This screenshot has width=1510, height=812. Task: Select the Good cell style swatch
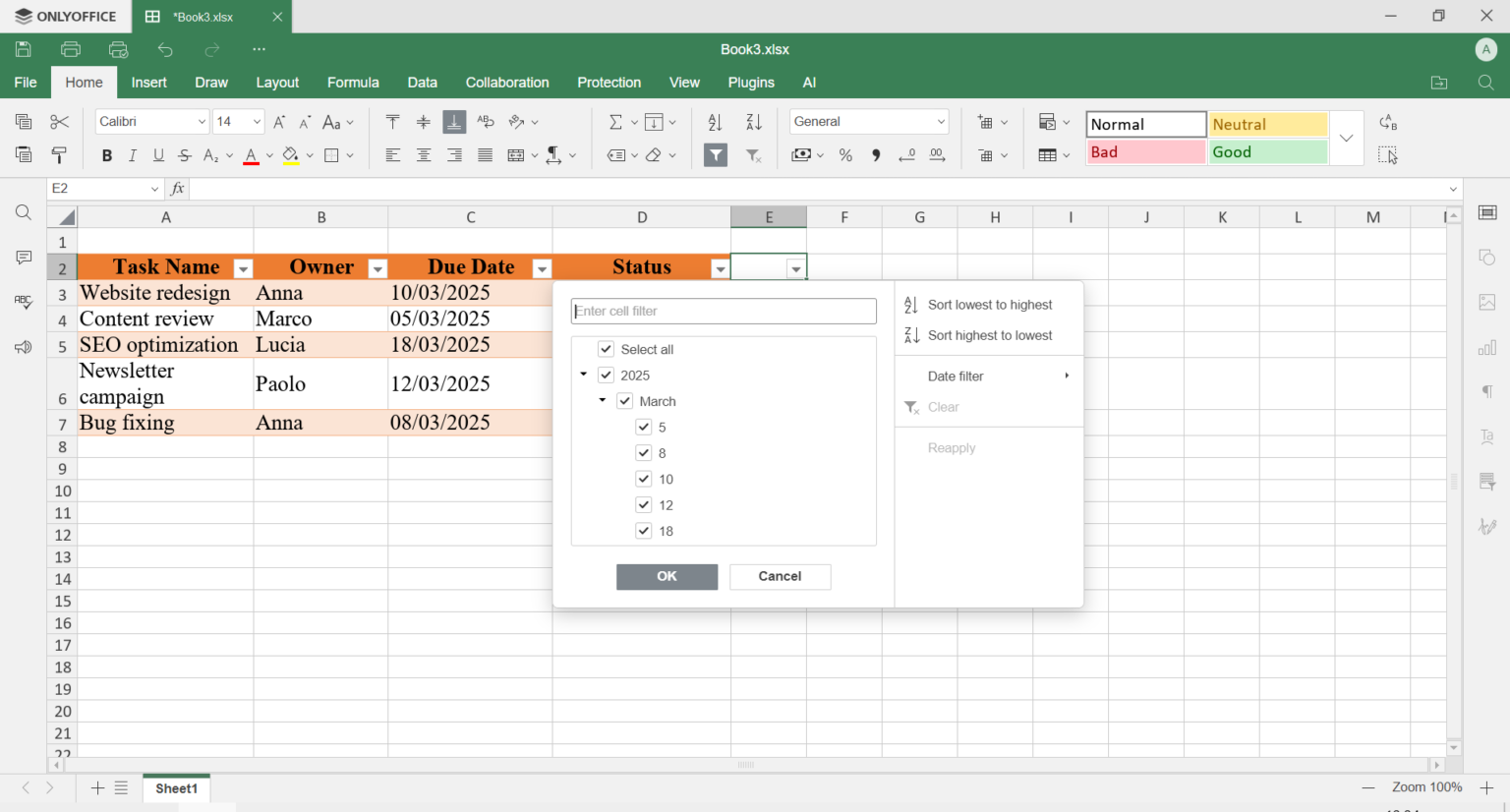[x=1267, y=152]
